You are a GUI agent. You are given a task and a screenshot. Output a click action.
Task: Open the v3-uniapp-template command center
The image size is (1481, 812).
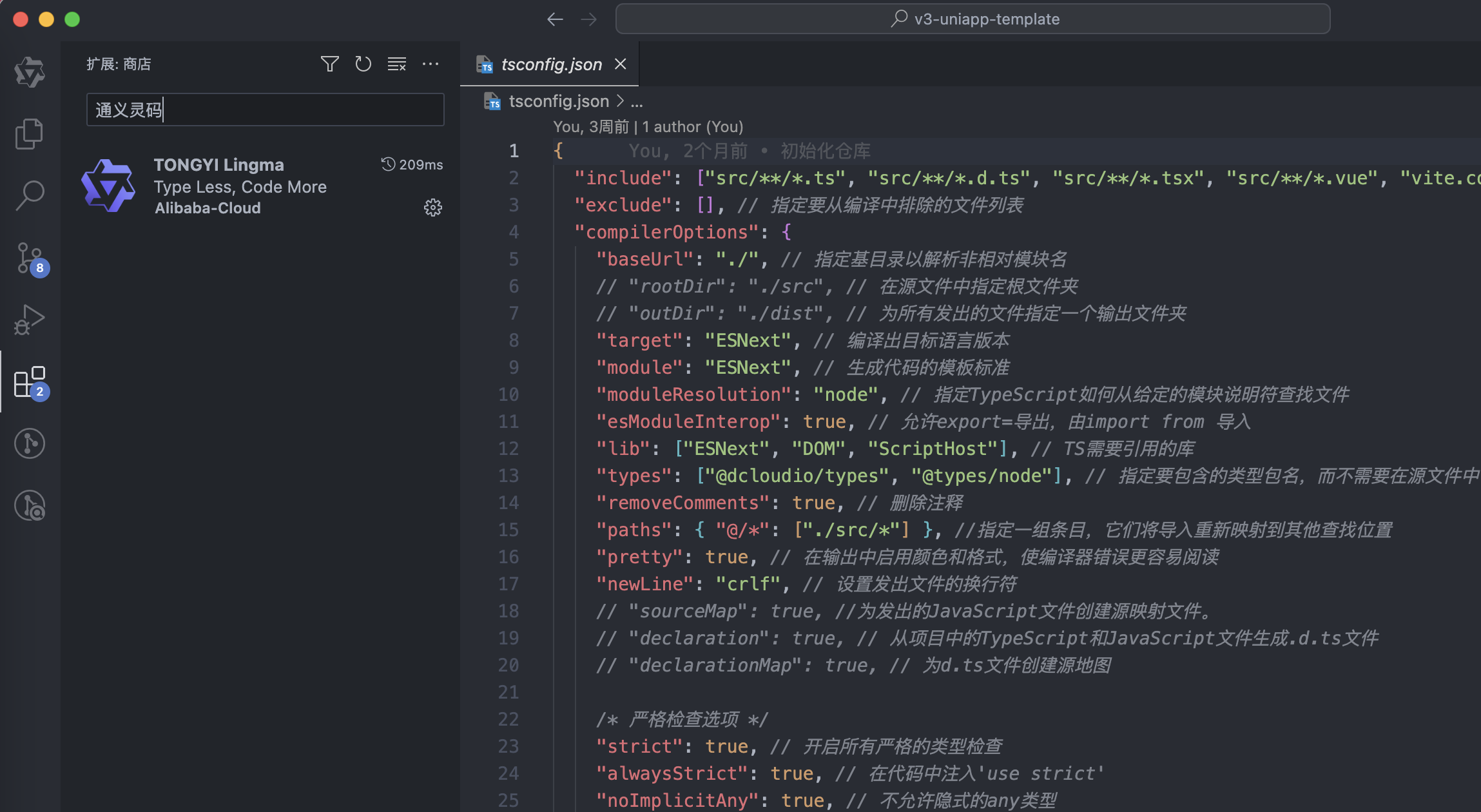pos(973,19)
